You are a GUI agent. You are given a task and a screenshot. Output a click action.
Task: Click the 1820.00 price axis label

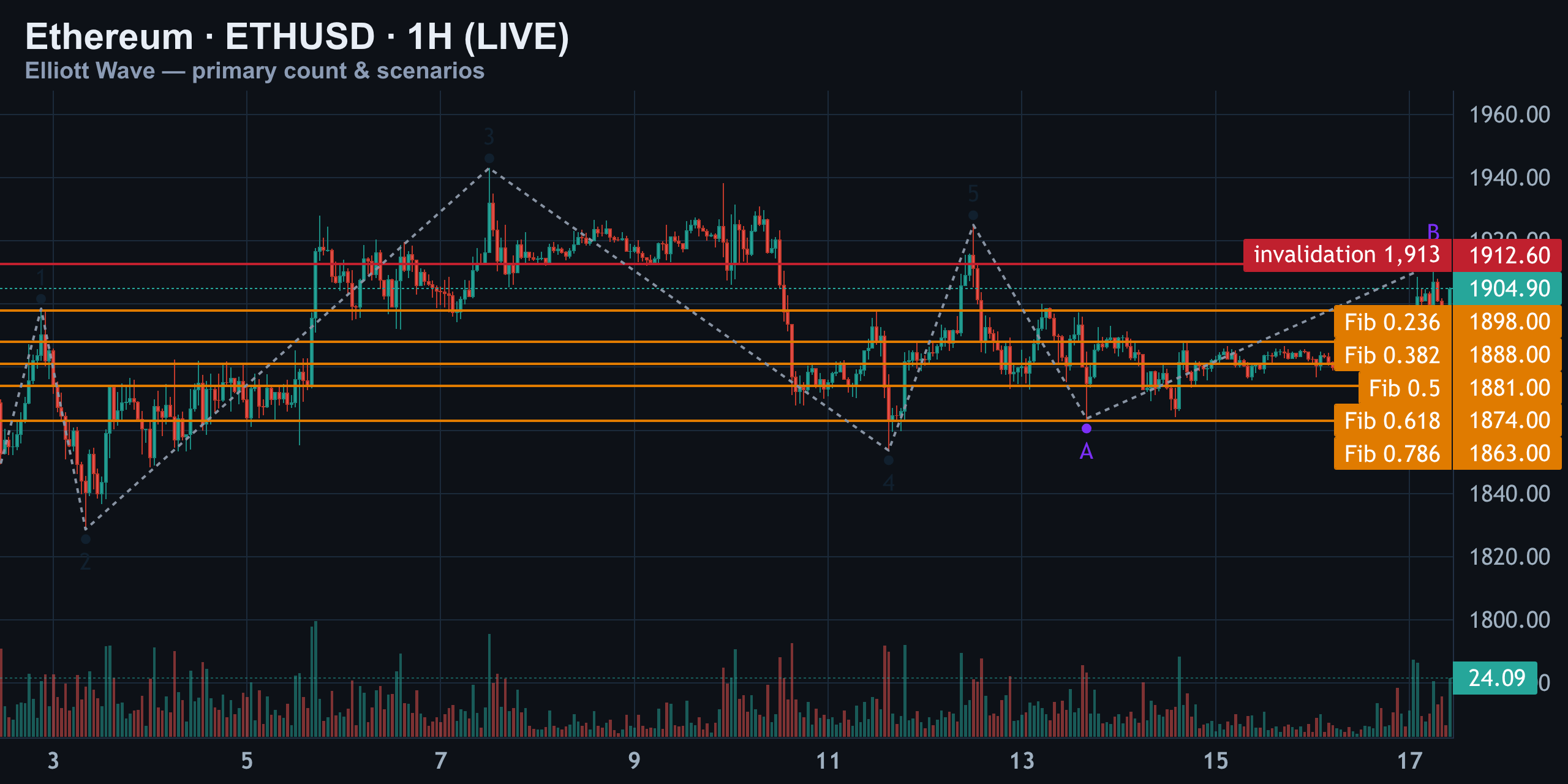1510,557
